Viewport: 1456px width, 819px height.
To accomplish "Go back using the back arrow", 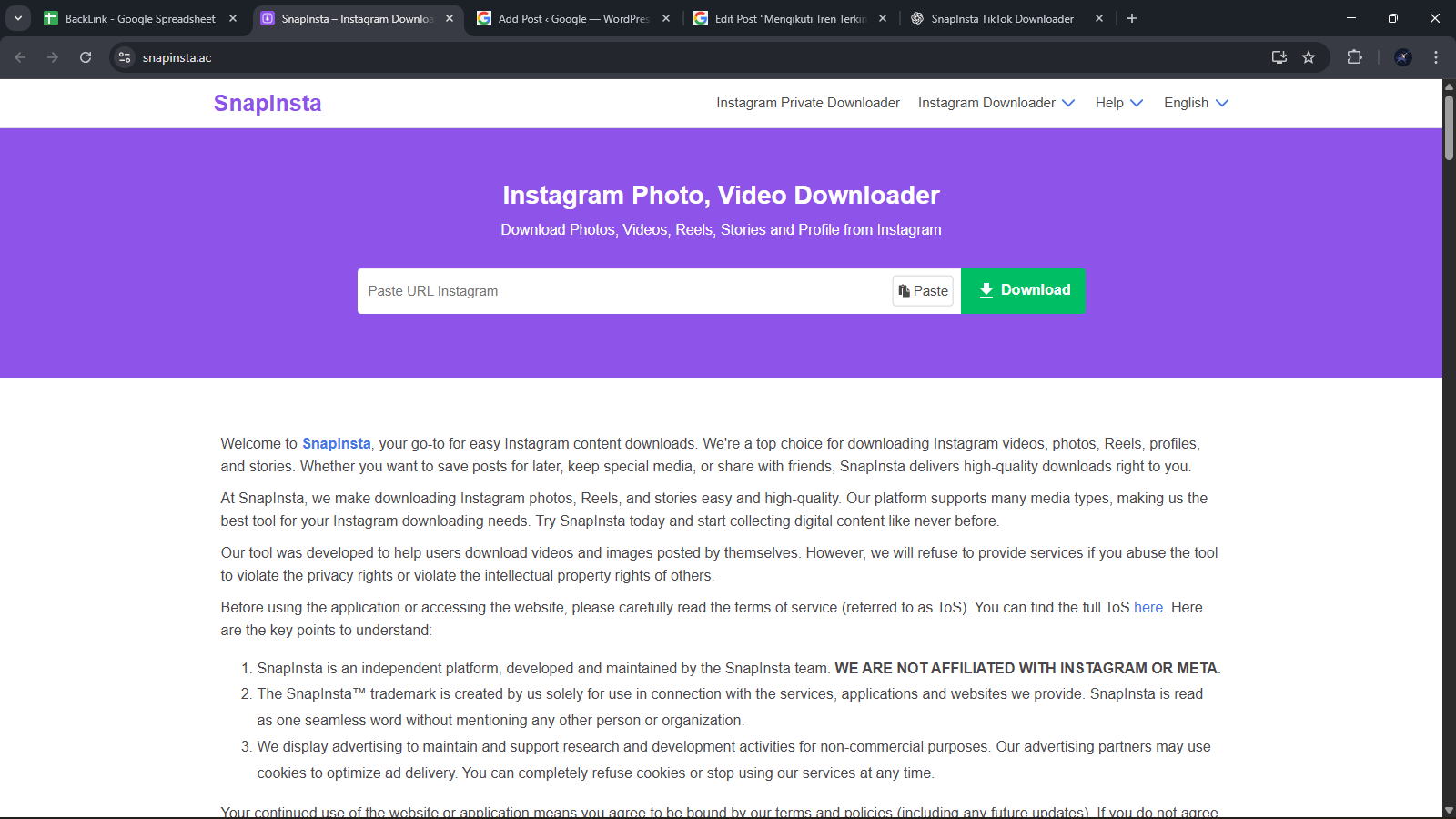I will click(20, 56).
